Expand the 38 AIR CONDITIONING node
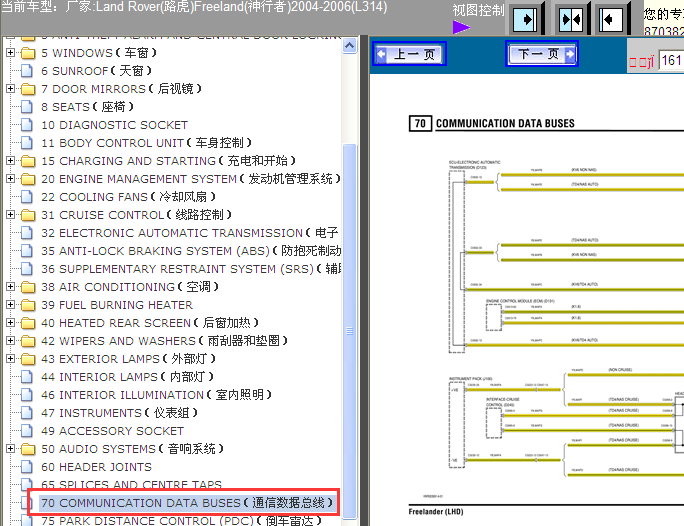The image size is (684, 526). [x=10, y=287]
